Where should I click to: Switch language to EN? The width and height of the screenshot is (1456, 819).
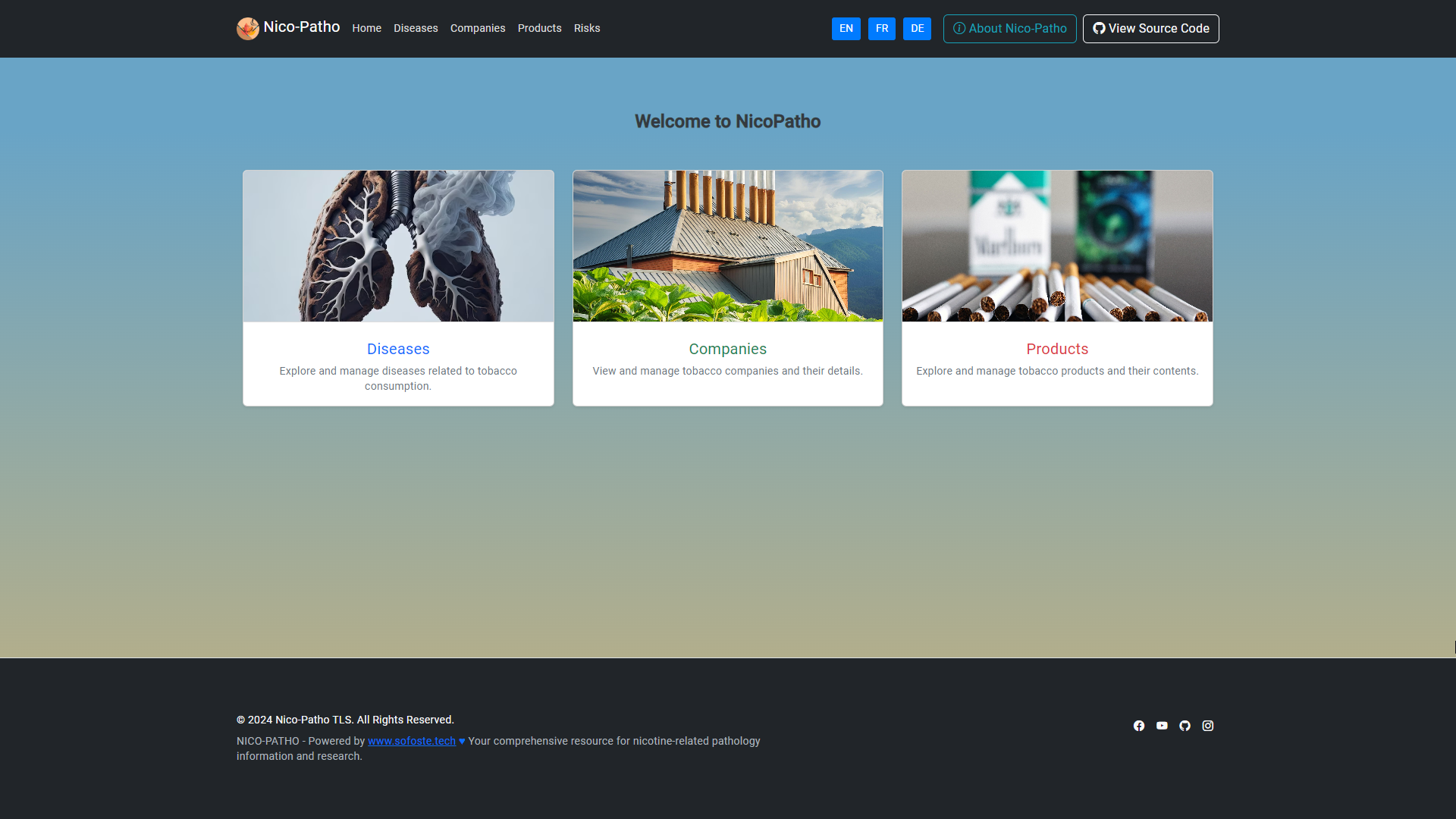click(x=846, y=29)
